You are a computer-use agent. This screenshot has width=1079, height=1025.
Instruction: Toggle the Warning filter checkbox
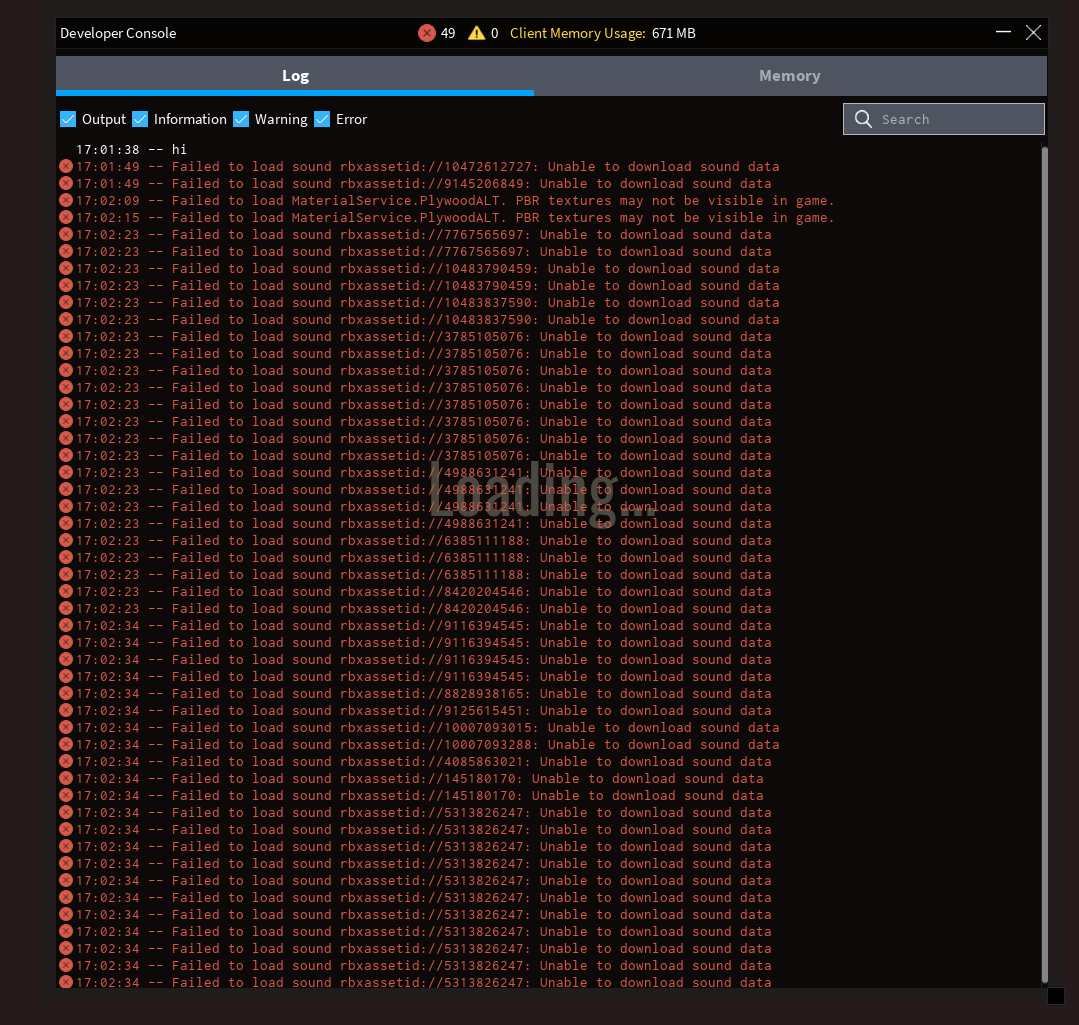(241, 119)
